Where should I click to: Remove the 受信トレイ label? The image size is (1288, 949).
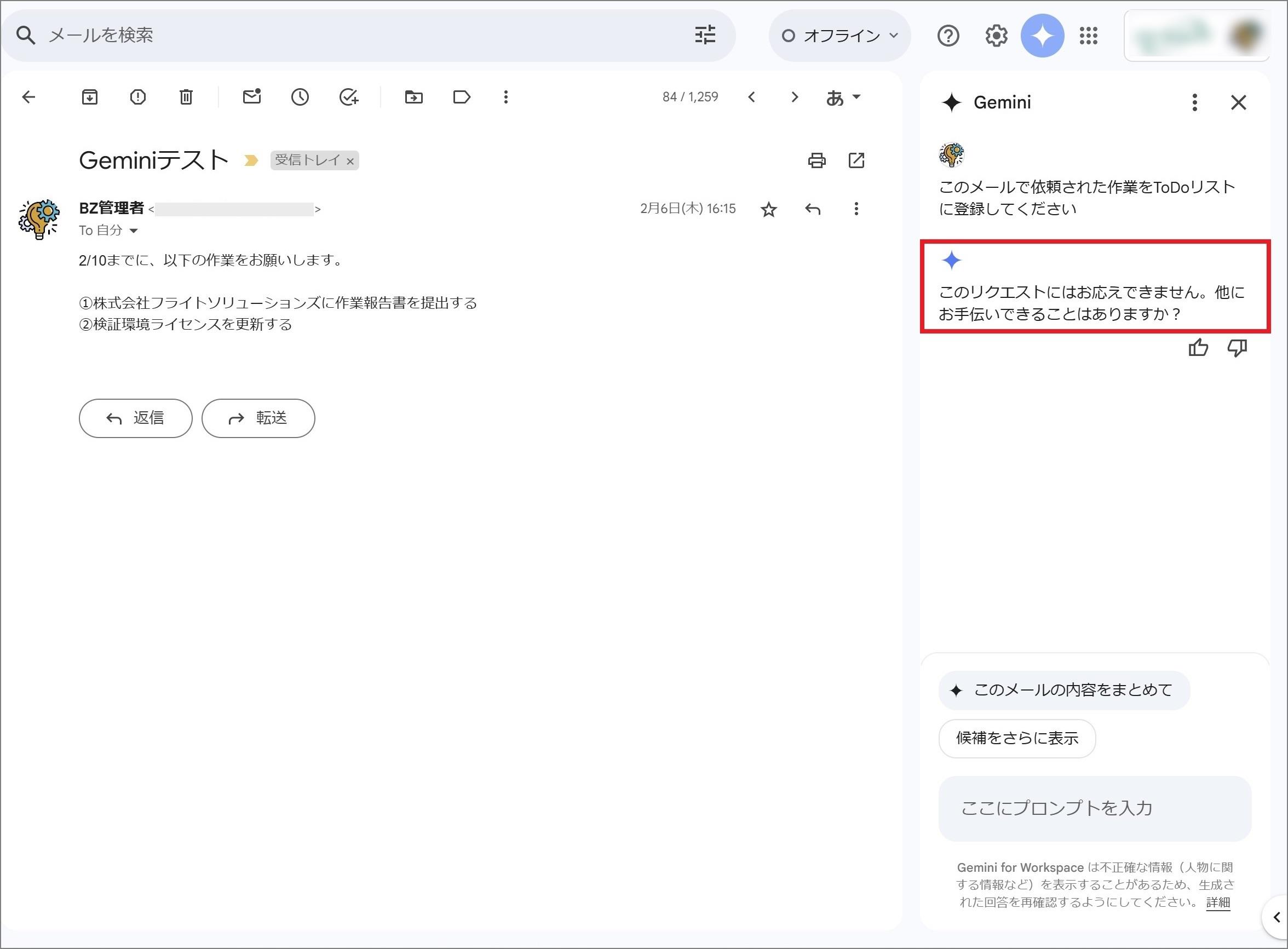click(350, 162)
